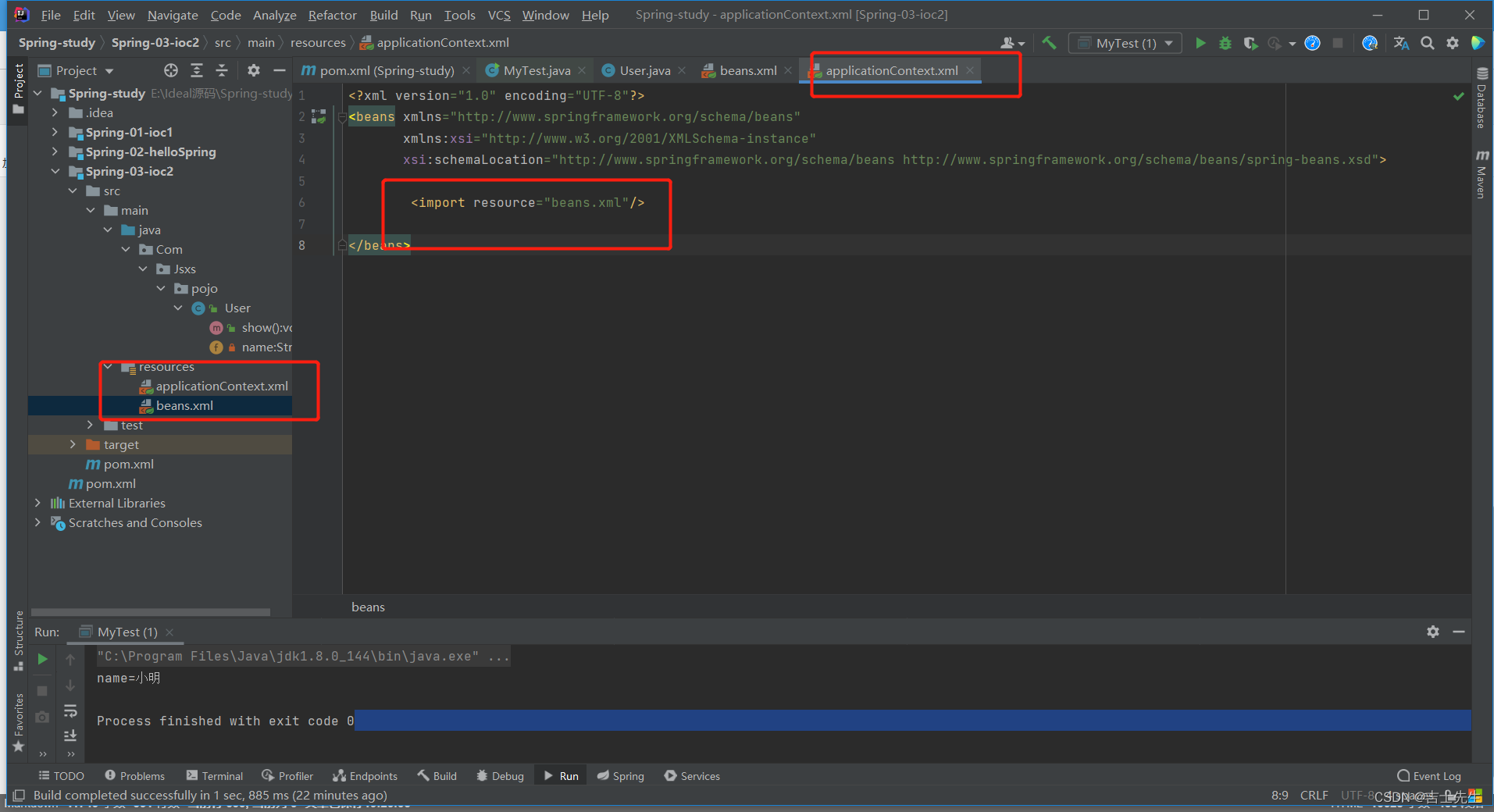Toggle soft-wrap in the Run console
1494x812 pixels.
click(70, 711)
